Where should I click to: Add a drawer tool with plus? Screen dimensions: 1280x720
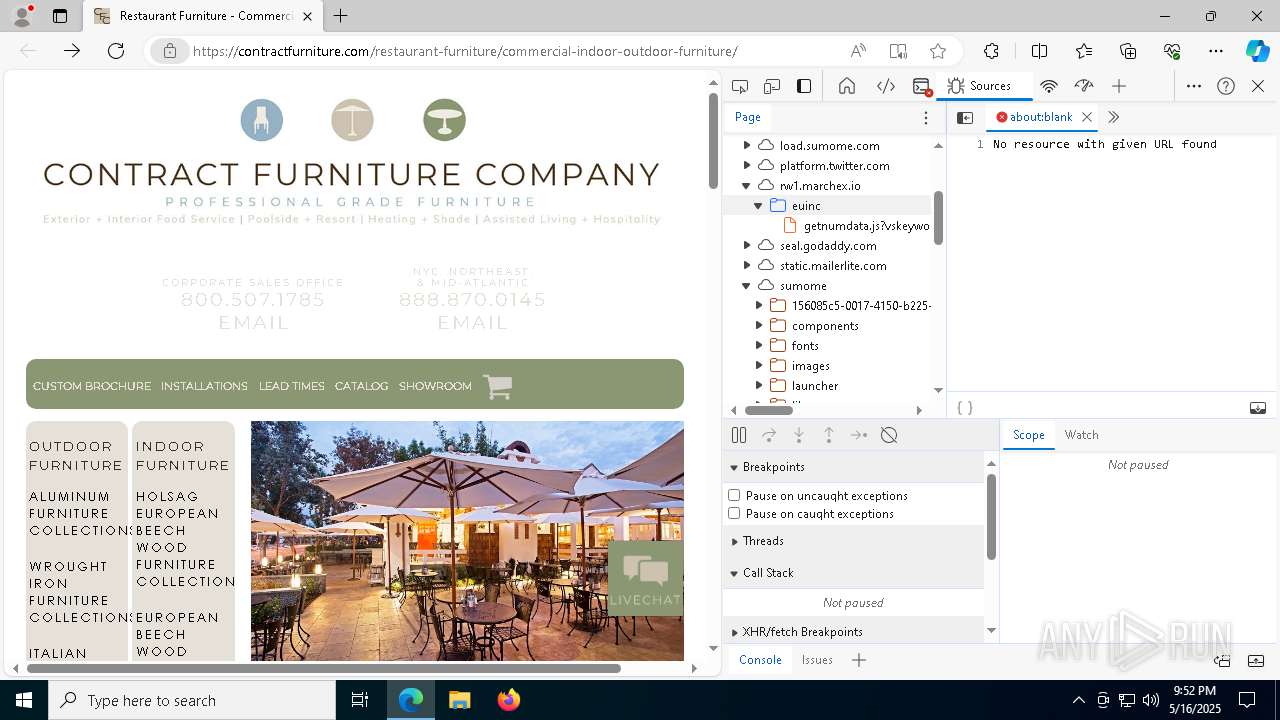click(858, 660)
